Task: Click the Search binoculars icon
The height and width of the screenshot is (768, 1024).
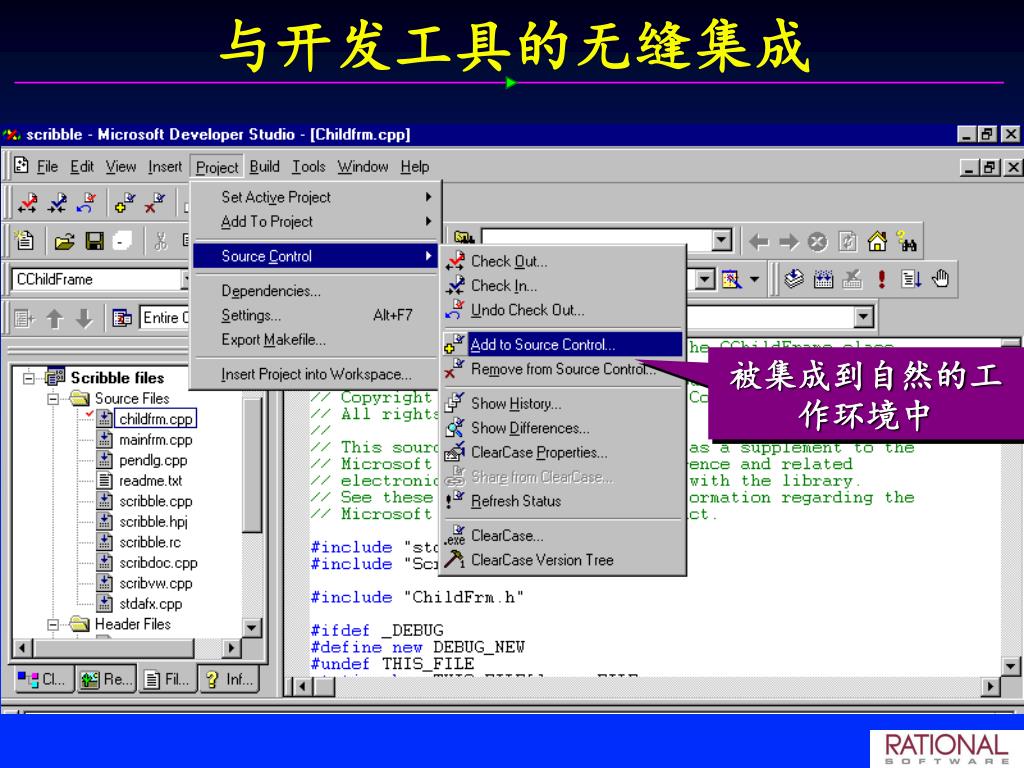Action: click(906, 242)
